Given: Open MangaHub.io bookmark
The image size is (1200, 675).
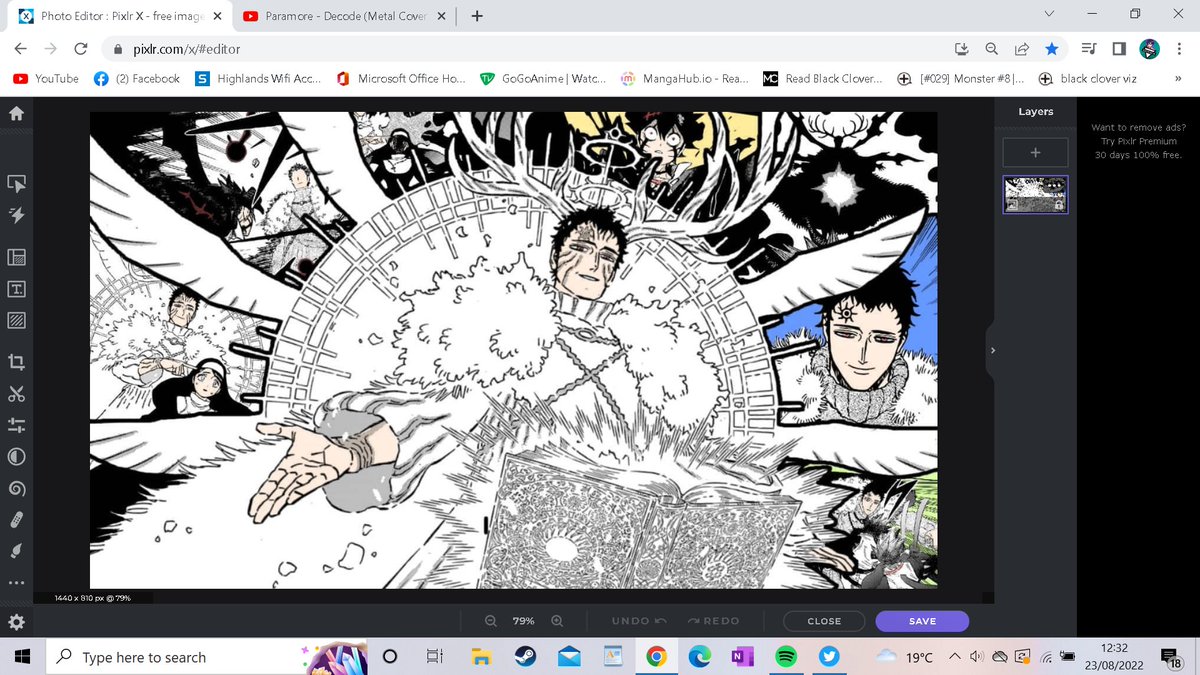Looking at the screenshot, I should pyautogui.click(x=685, y=78).
